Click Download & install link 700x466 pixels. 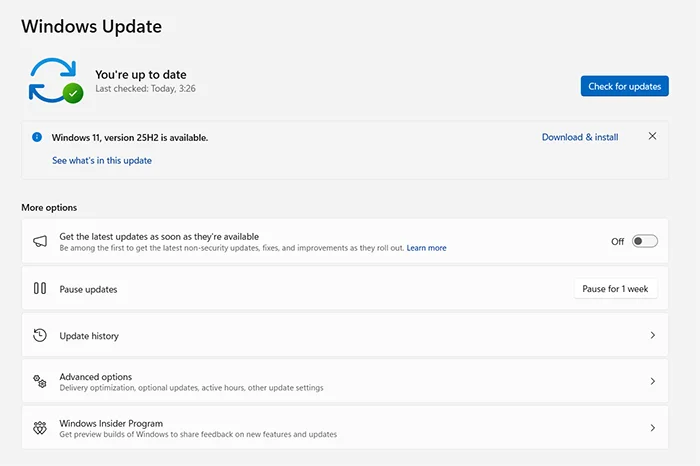tap(580, 137)
